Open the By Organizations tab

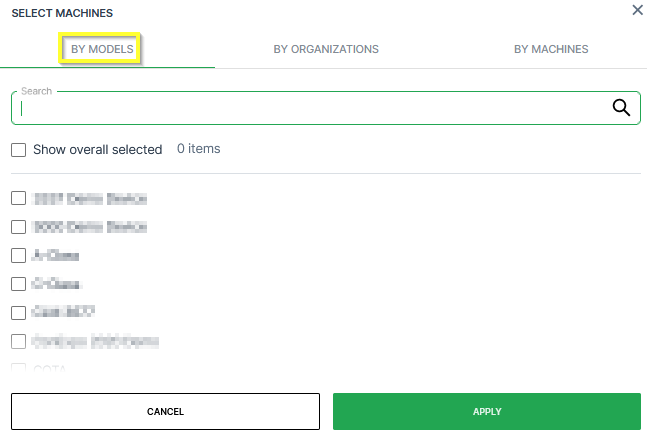[x=326, y=49]
